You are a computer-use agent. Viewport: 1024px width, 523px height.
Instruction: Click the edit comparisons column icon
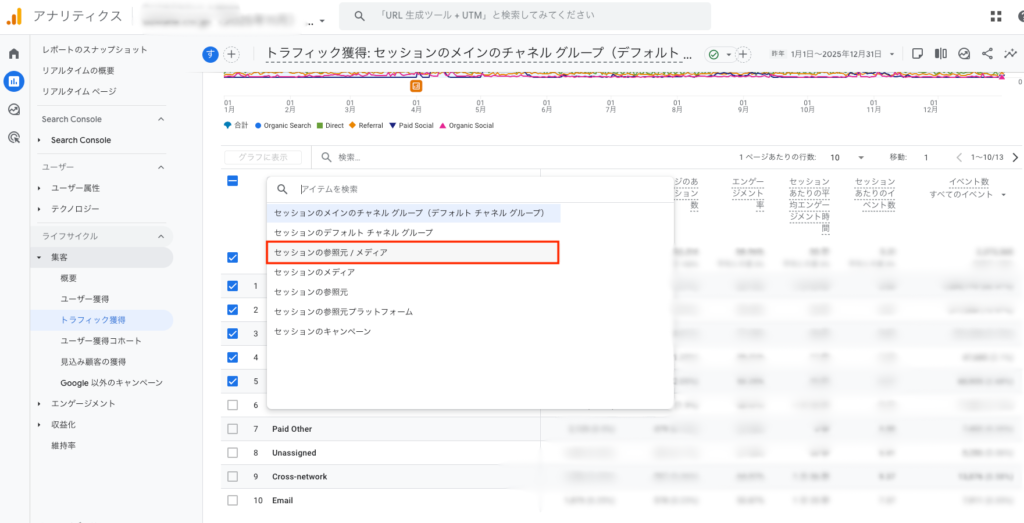tap(940, 54)
